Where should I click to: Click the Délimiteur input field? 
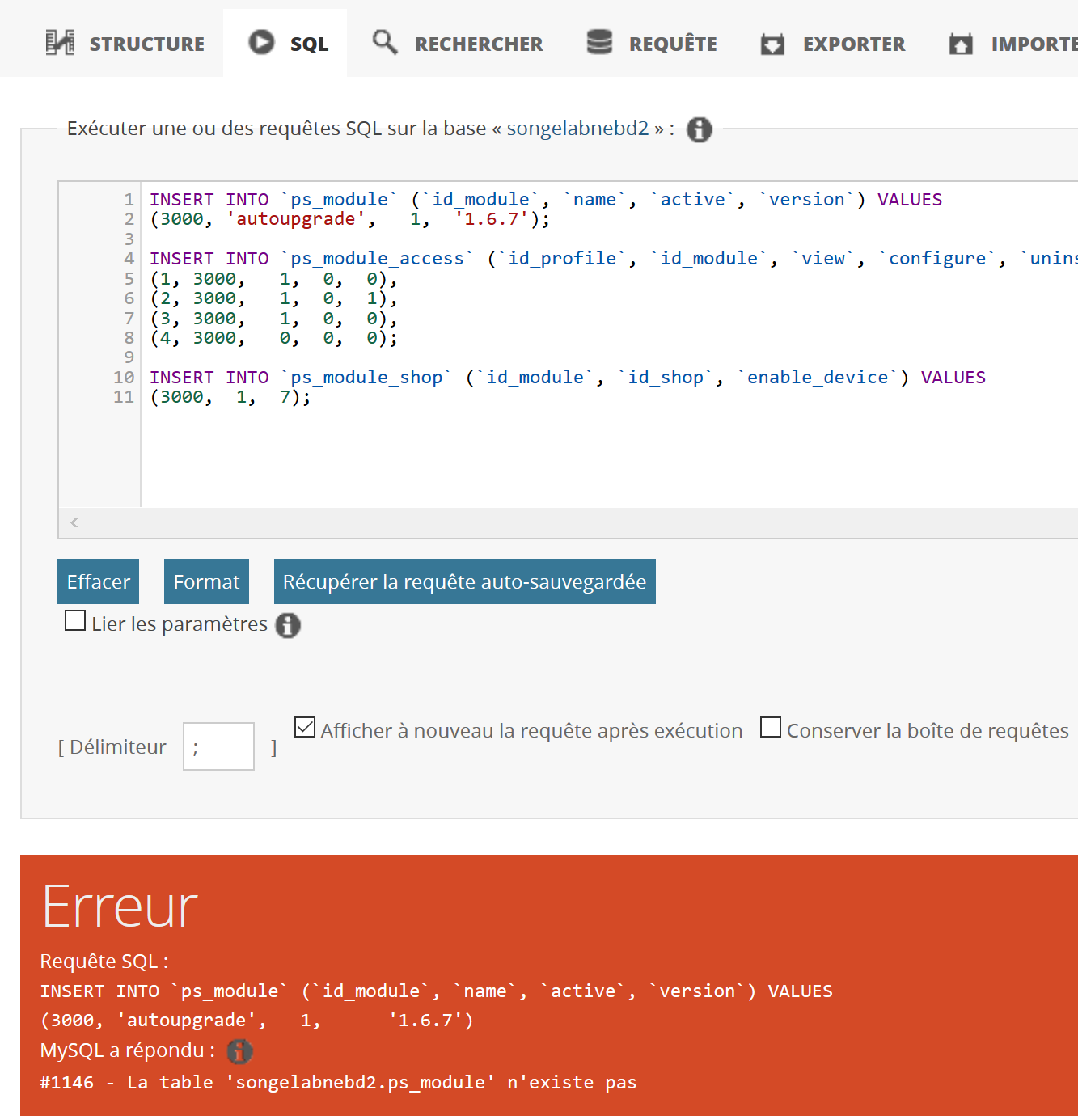219,746
